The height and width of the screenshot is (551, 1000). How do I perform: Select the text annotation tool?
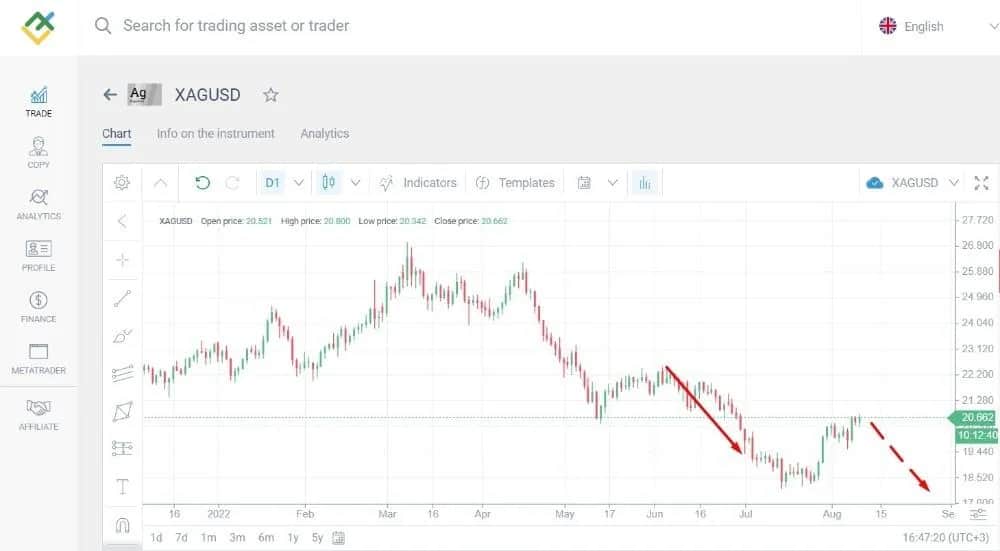click(123, 487)
